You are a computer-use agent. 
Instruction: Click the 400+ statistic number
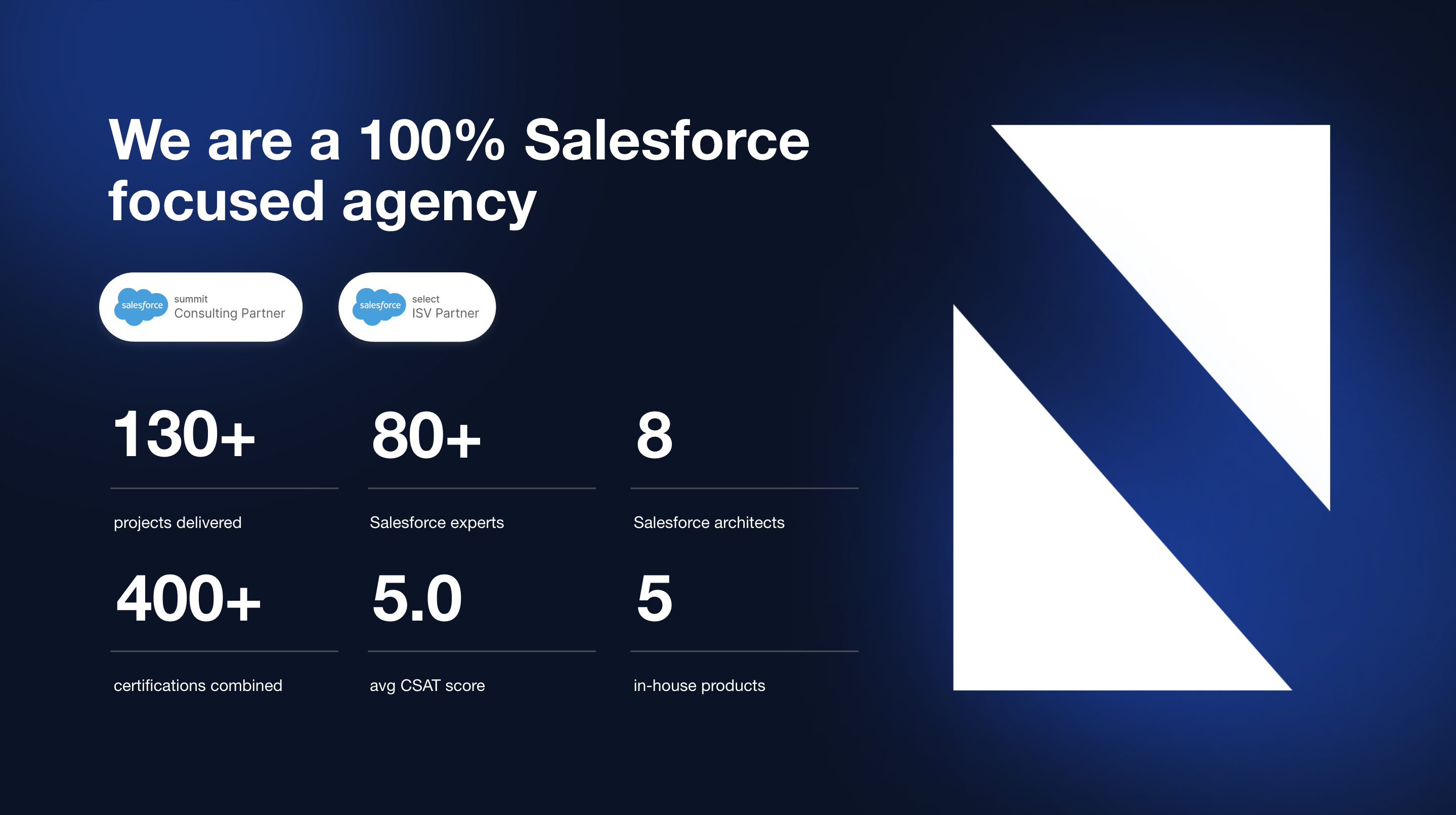(x=188, y=598)
